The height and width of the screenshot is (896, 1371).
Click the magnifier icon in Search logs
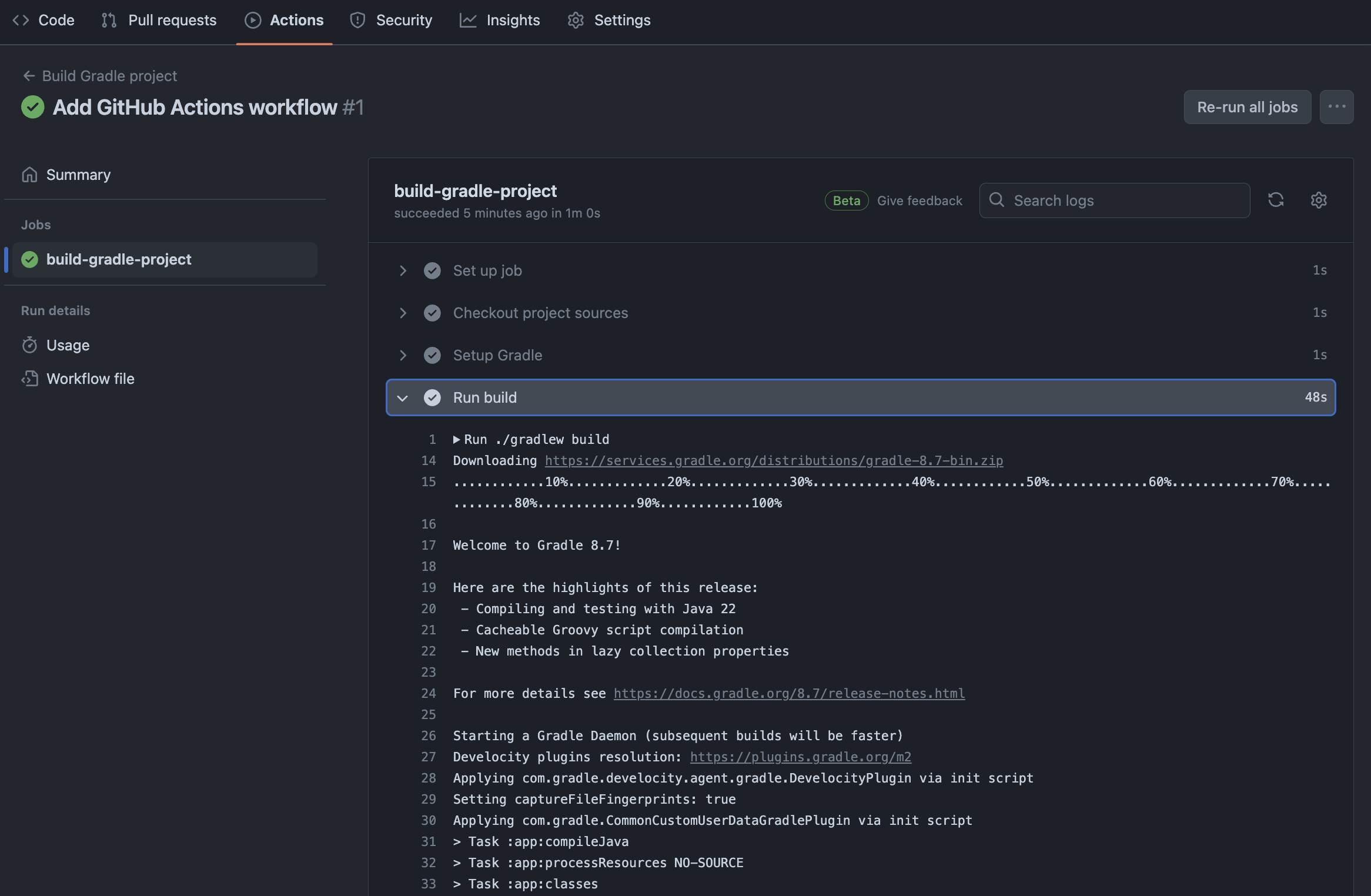click(997, 200)
